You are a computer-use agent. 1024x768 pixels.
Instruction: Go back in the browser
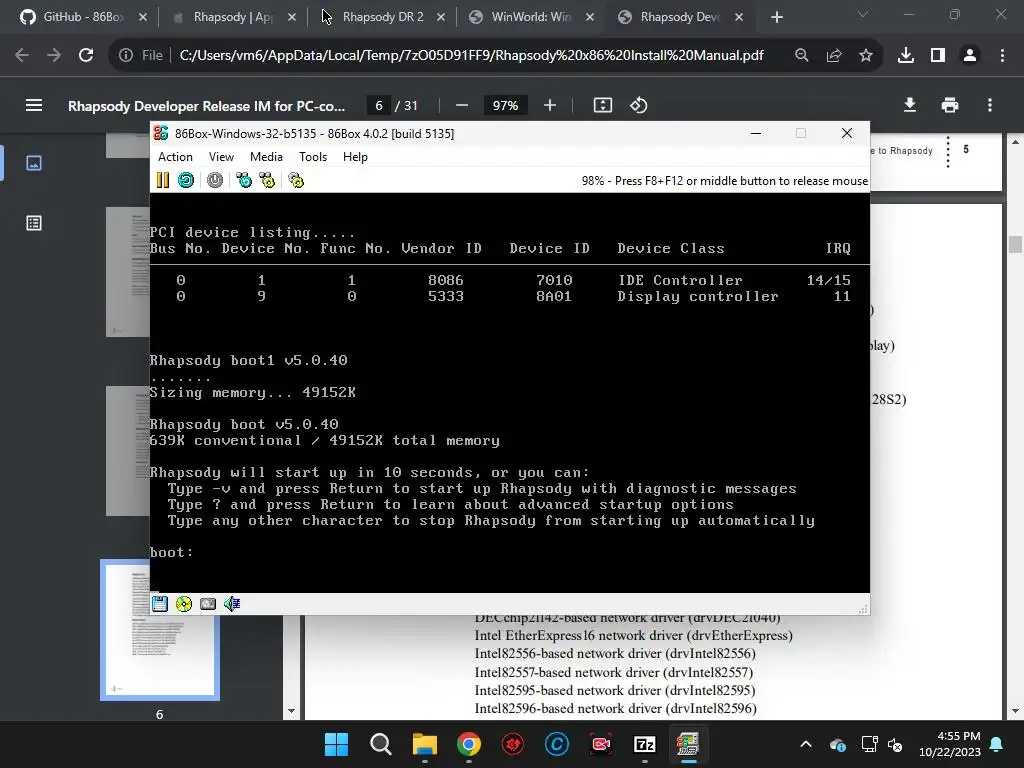pyautogui.click(x=22, y=56)
